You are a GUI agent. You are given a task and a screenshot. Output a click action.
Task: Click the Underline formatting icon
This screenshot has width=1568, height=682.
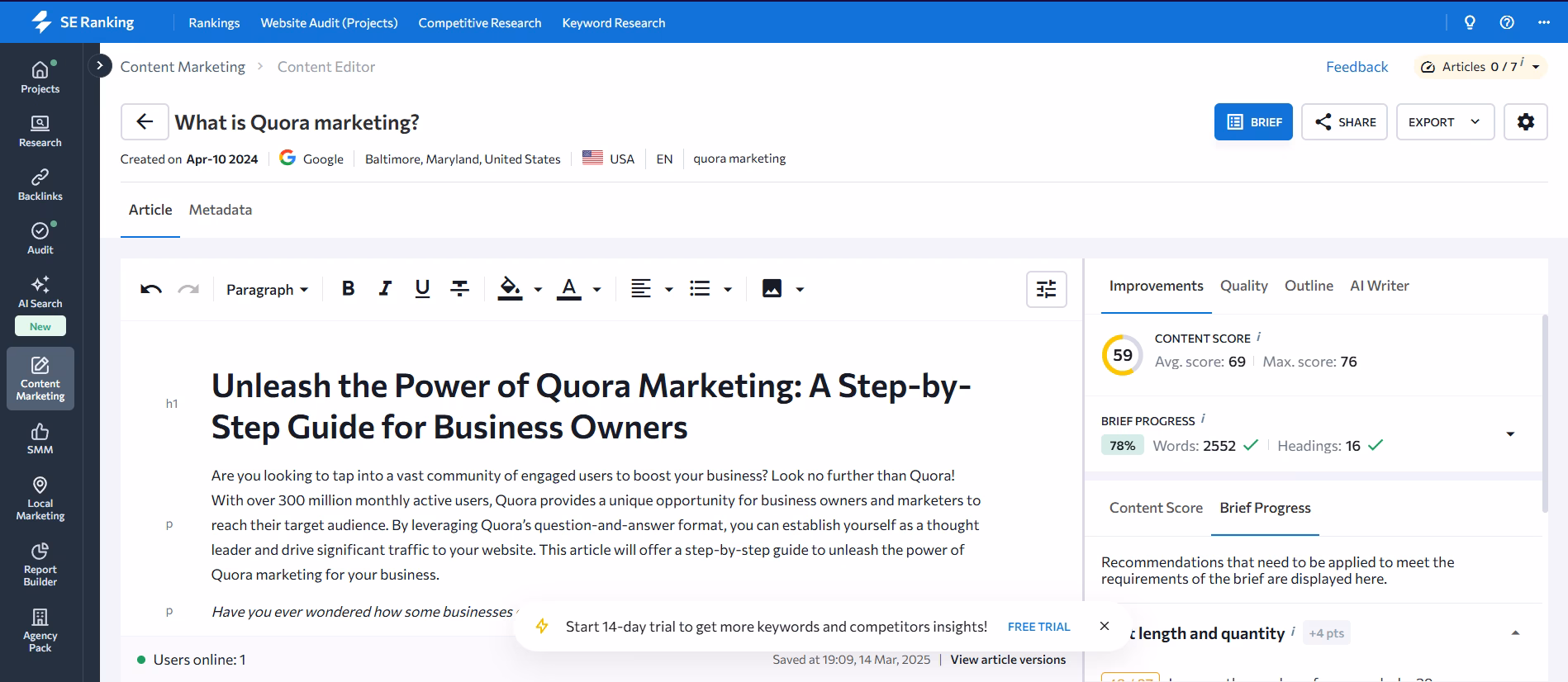click(x=422, y=289)
